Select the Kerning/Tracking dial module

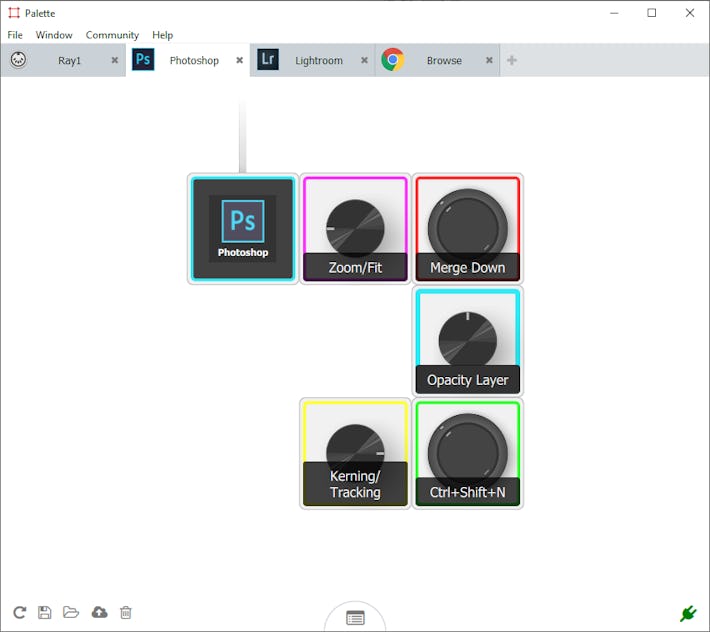[x=355, y=453]
